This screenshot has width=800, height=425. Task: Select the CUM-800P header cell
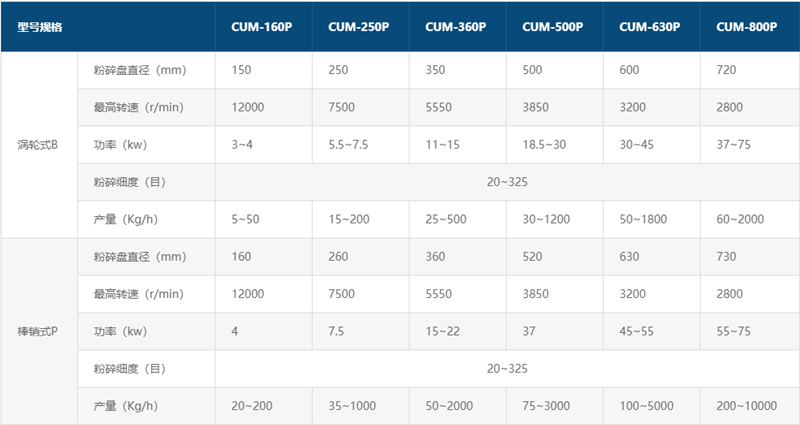coord(746,27)
